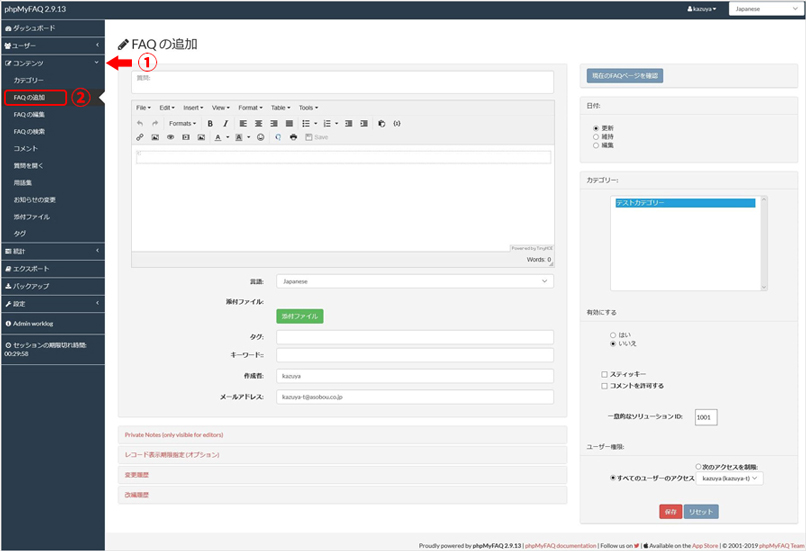Expand the ユーザー sidebar section
Screen dimensions: 806x551
tap(52, 46)
